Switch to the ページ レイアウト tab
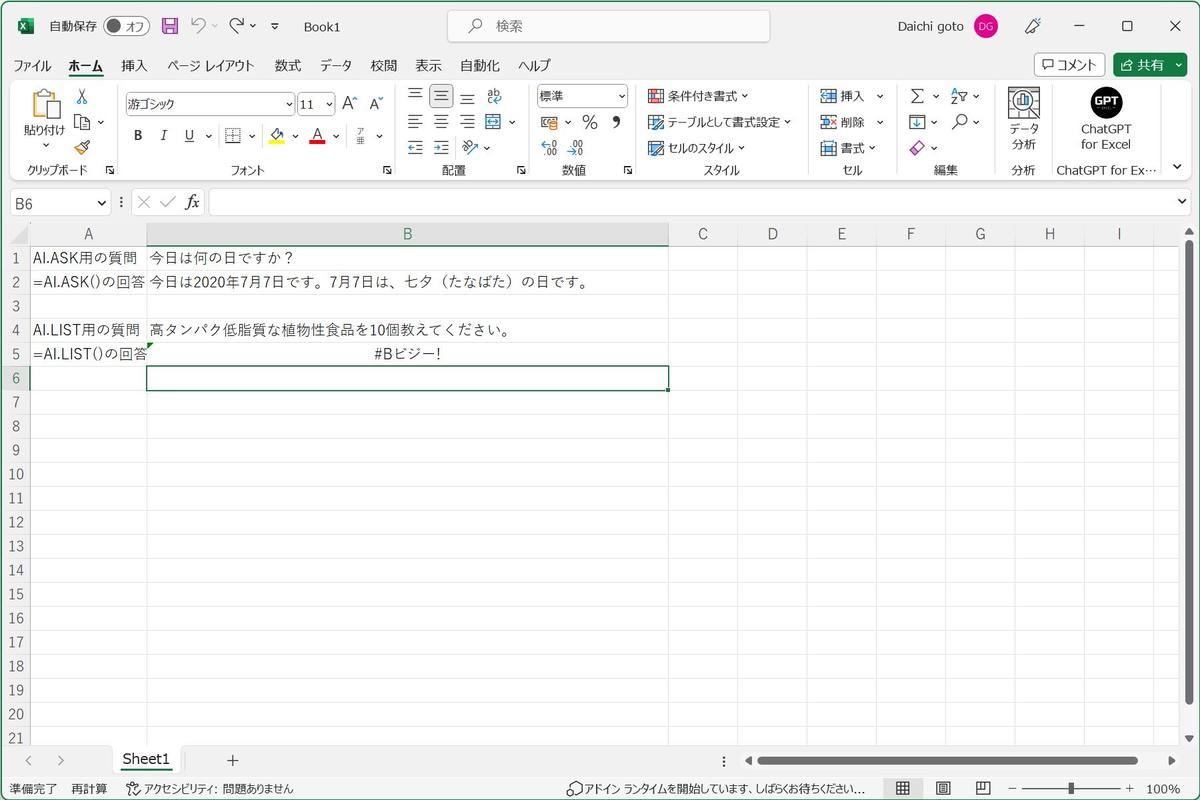The image size is (1200, 800). pyautogui.click(x=210, y=65)
